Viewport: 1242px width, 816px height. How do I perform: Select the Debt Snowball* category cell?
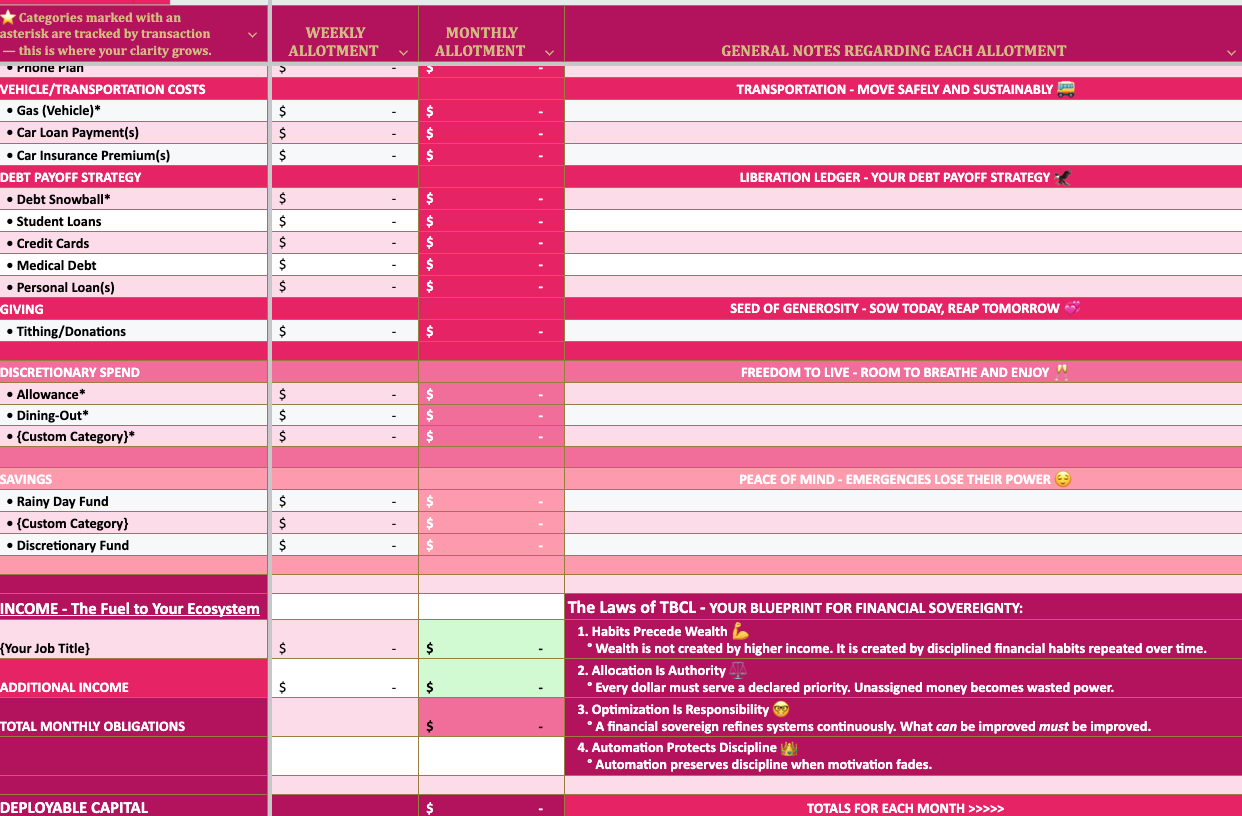tap(134, 199)
